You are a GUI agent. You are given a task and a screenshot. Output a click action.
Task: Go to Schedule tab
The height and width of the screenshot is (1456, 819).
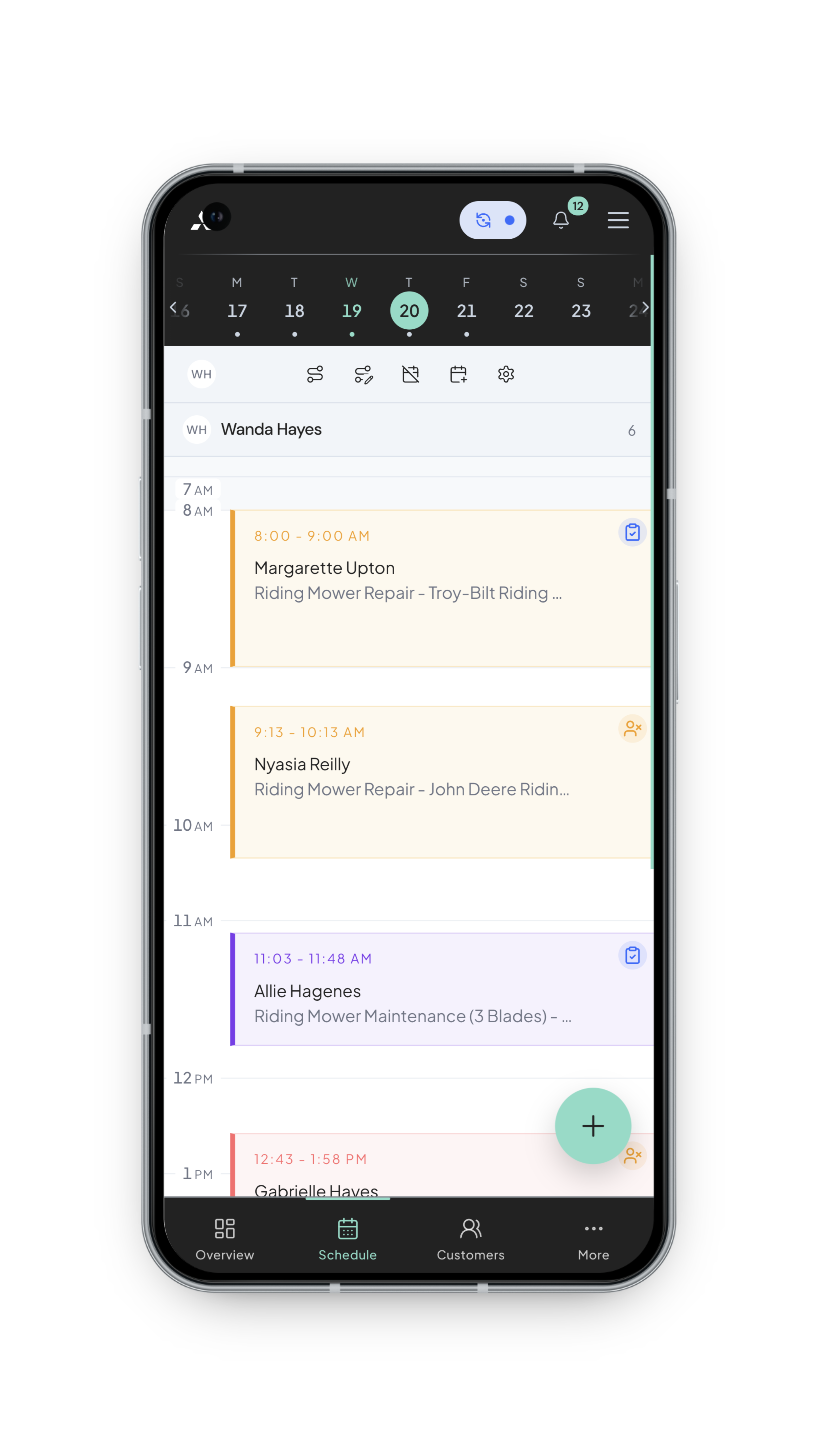[x=348, y=1240]
